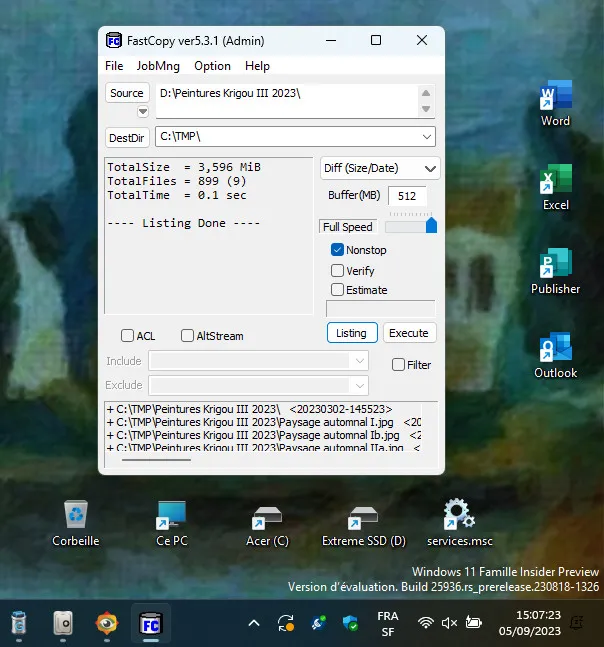Click the eye-shaped app in taskbar

tap(106, 623)
